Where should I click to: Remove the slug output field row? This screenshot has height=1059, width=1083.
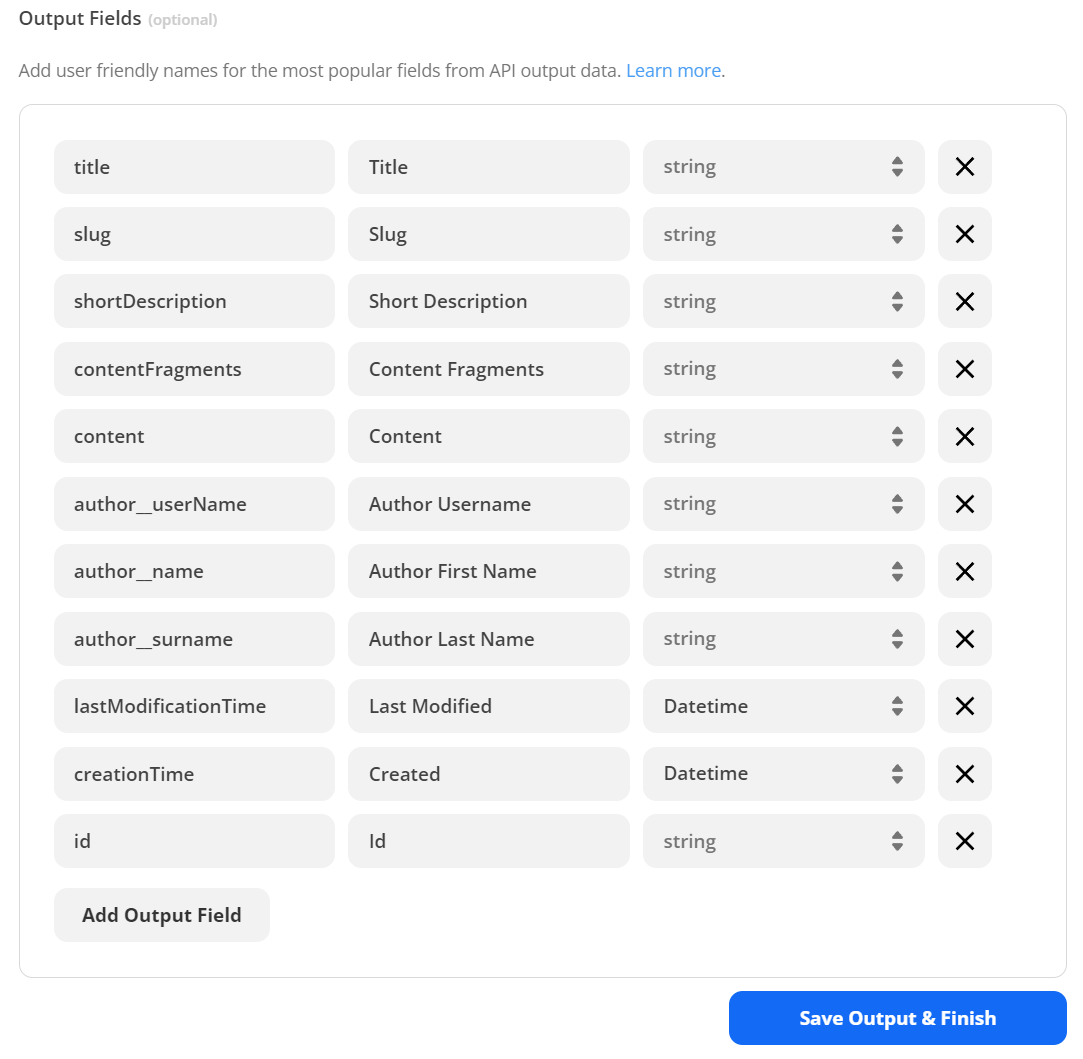(x=964, y=234)
